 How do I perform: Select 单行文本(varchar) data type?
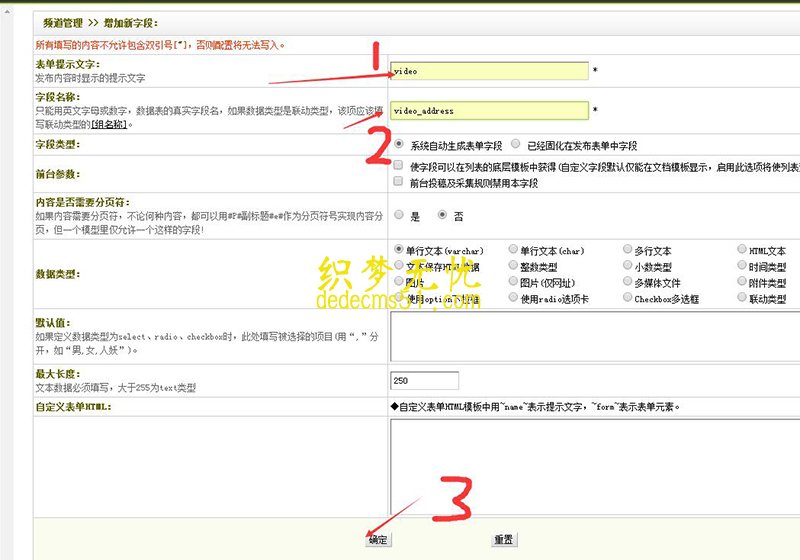pyautogui.click(x=400, y=249)
